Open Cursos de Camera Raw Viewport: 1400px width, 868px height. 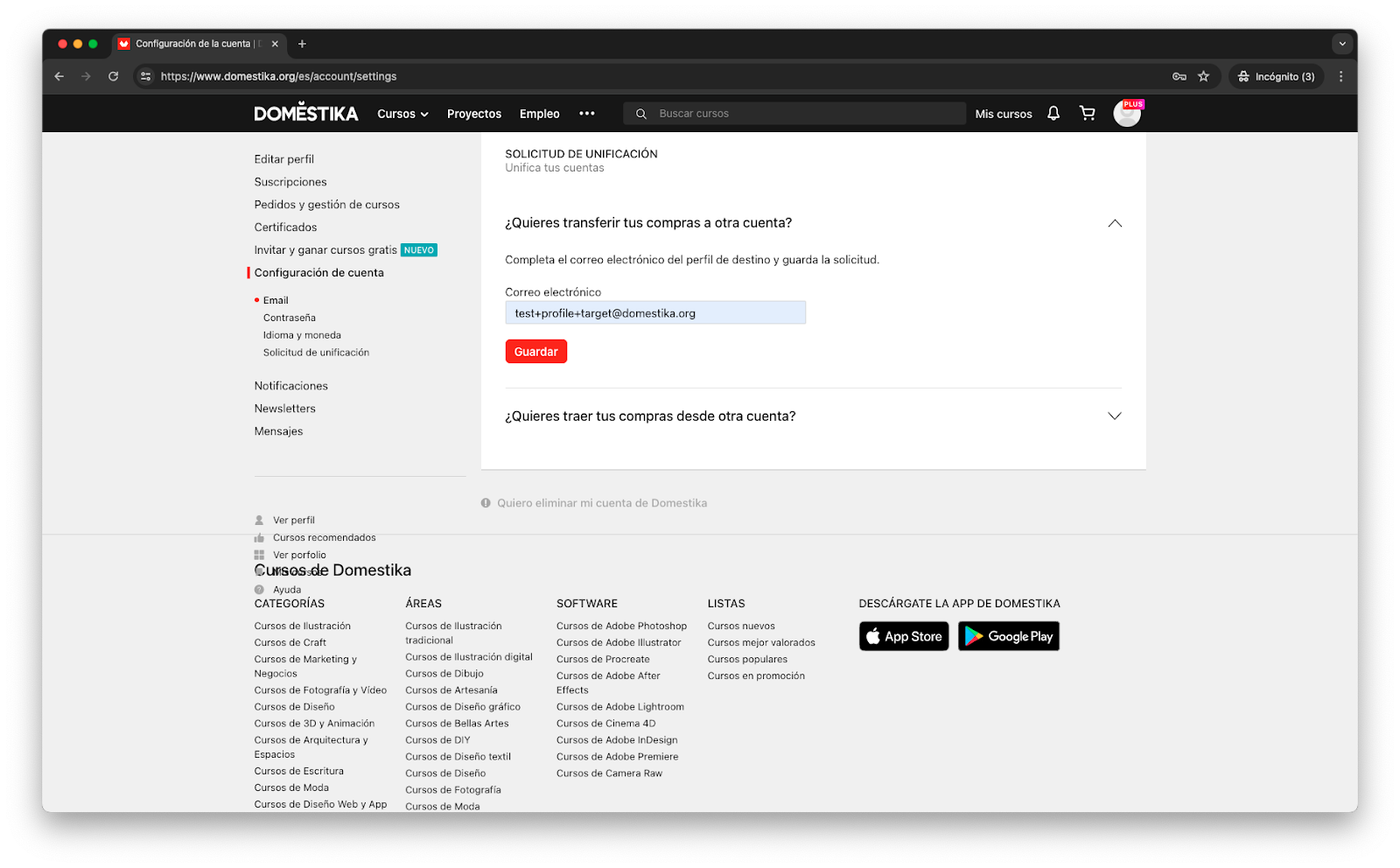609,773
